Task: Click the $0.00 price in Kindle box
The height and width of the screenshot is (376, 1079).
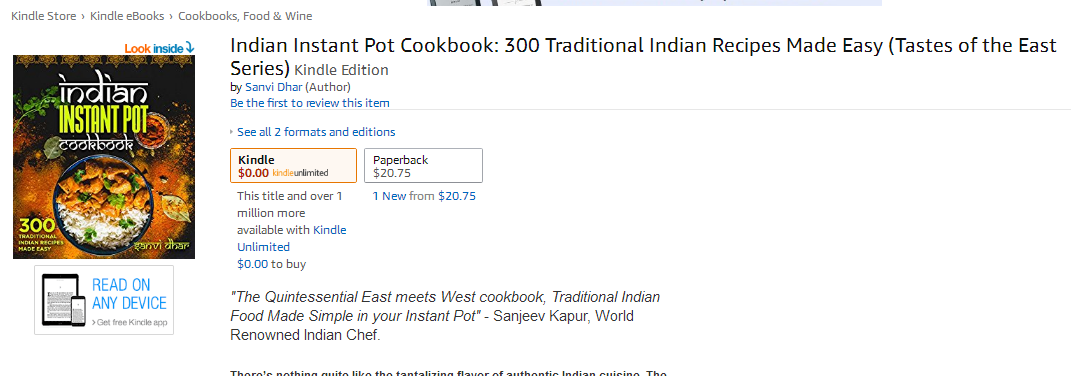Action: [x=253, y=173]
